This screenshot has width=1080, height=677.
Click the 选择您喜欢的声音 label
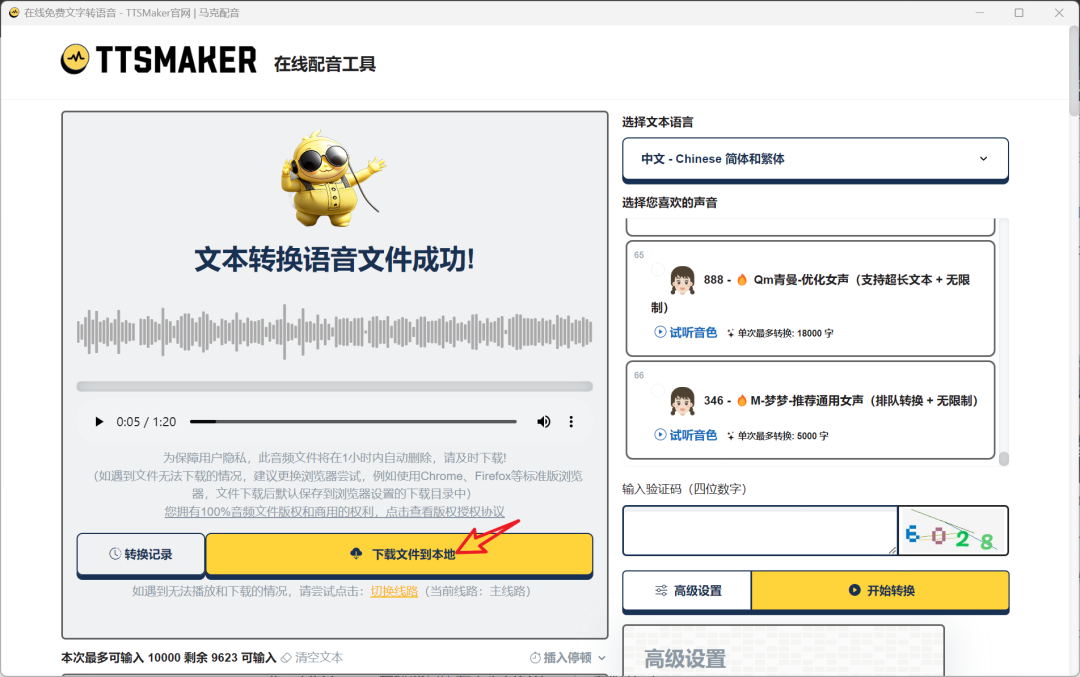click(669, 202)
